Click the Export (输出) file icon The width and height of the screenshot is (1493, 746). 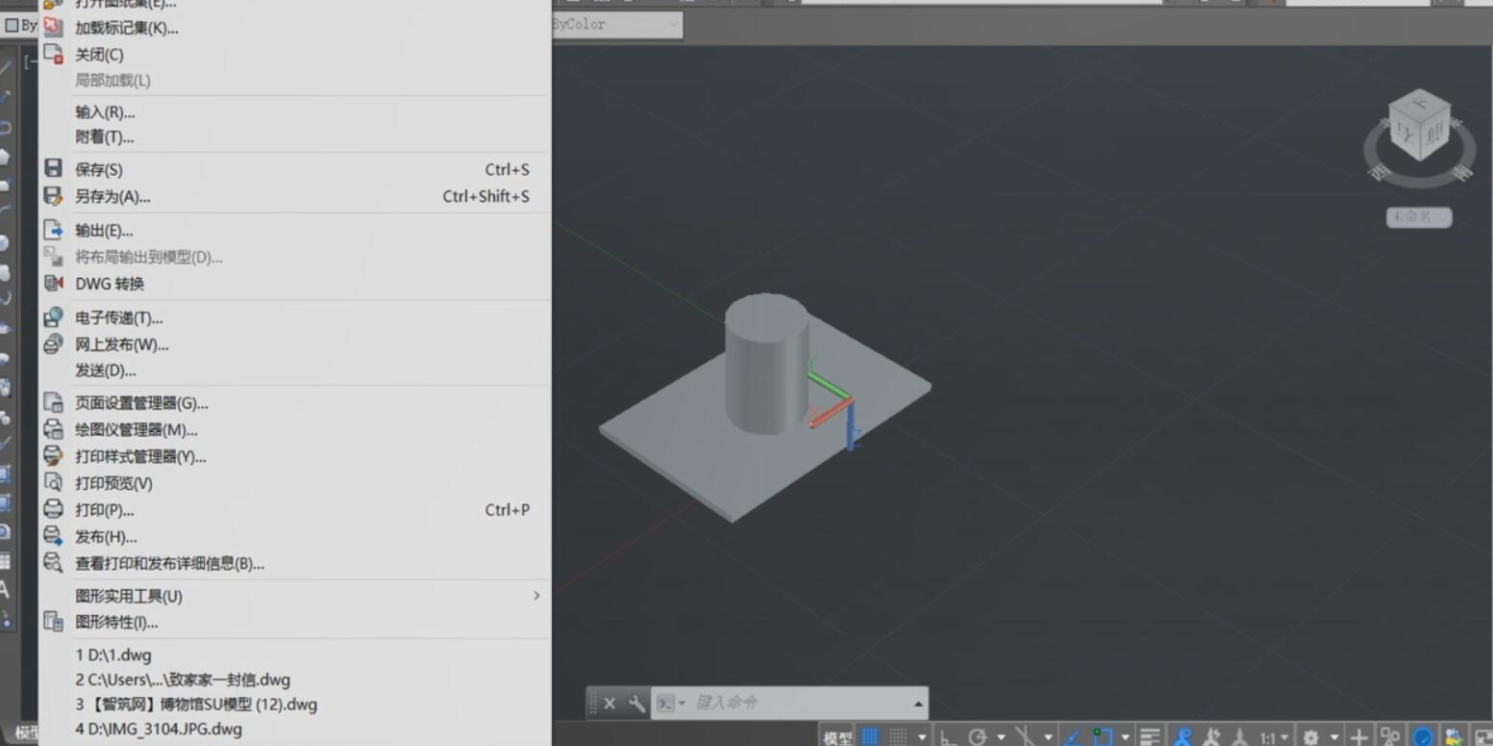pyautogui.click(x=53, y=230)
